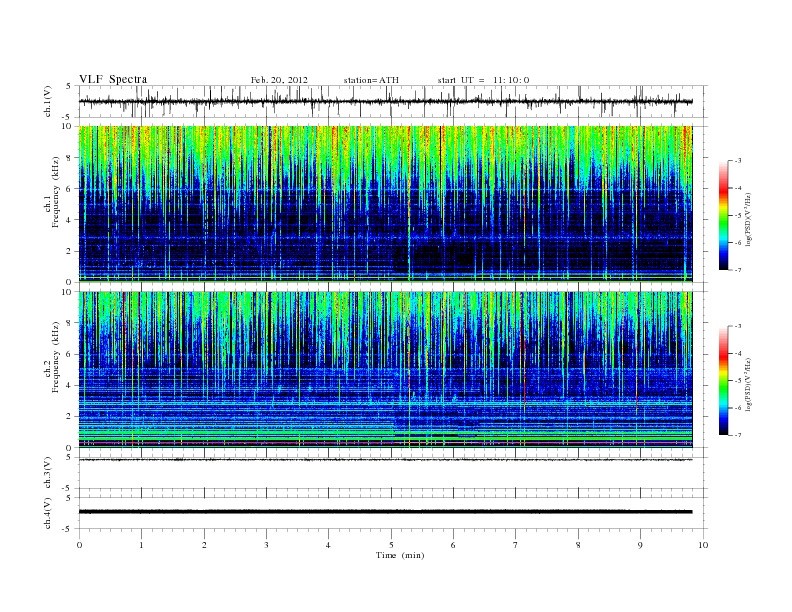Click the time axis tick label "10"

tap(703, 545)
